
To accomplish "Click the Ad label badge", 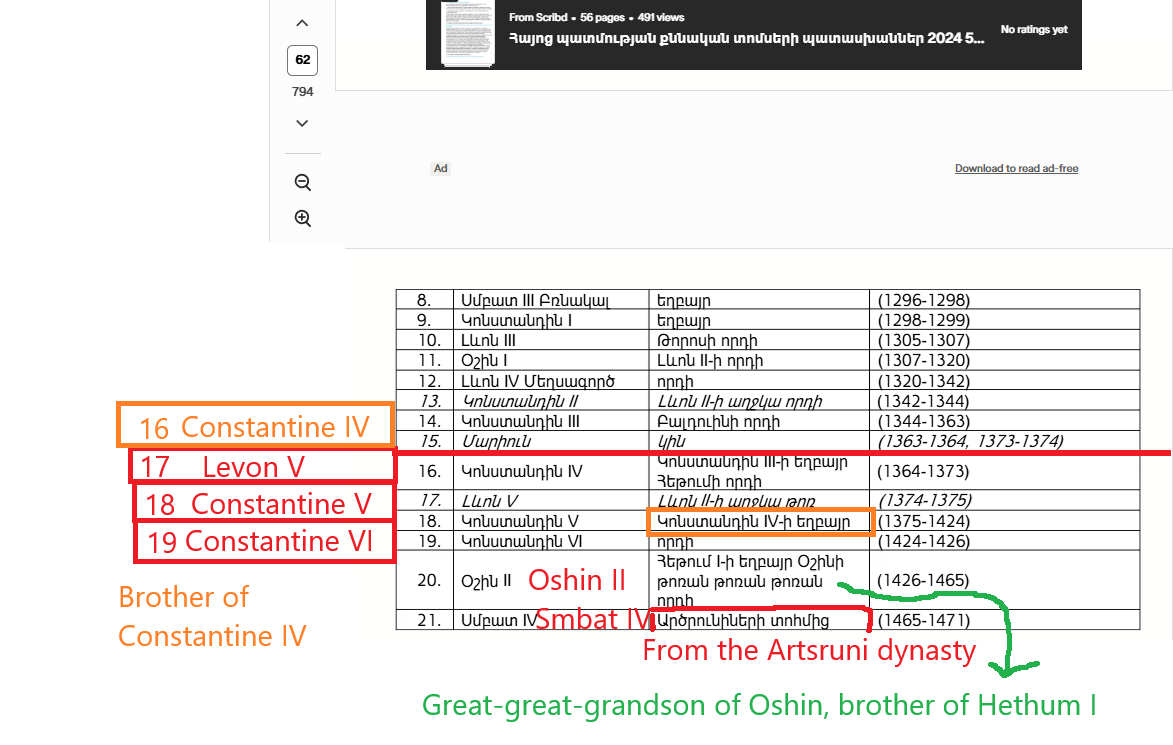I will click(x=441, y=168).
